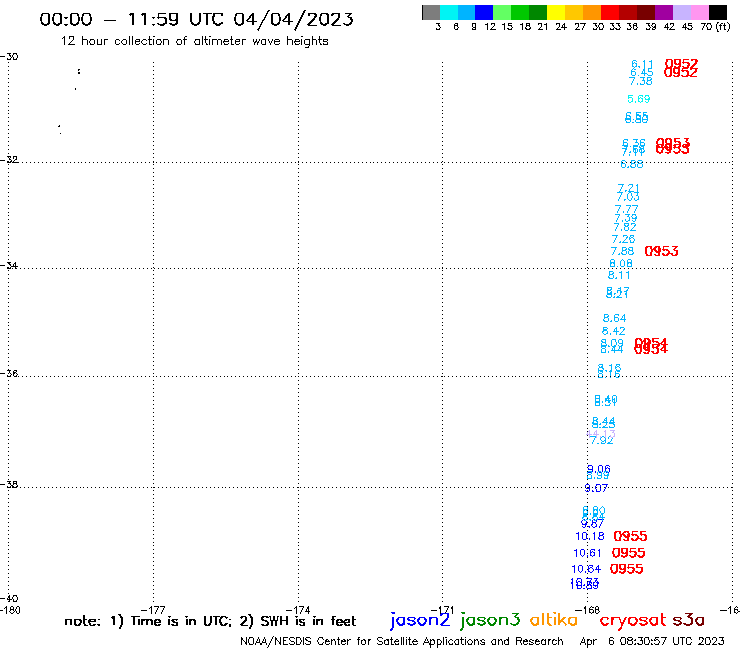
Task: Select the yellow swatch in the color scale
Action: coord(556,12)
